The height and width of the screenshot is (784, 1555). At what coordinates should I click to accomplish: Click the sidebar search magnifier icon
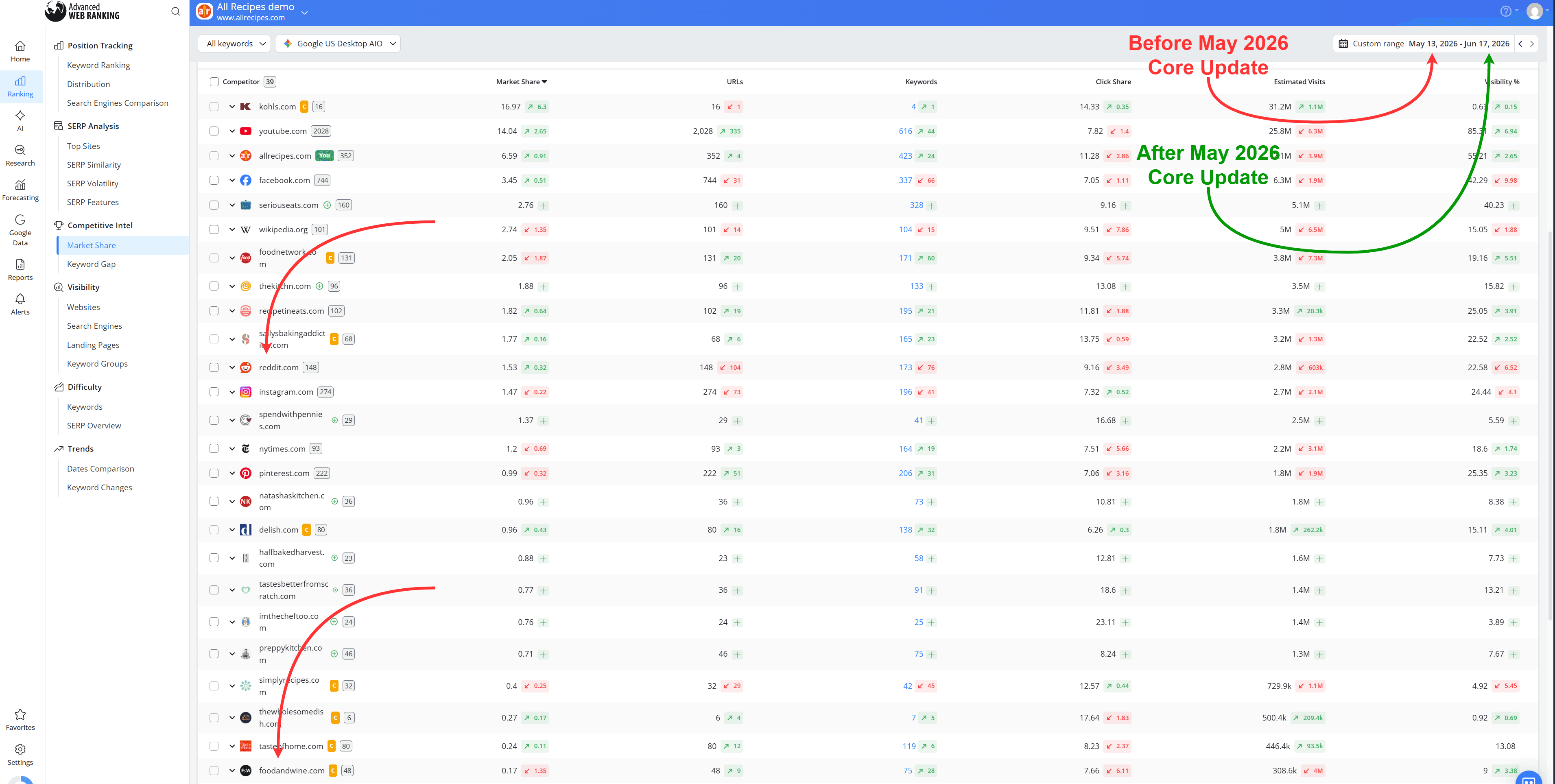(x=176, y=11)
